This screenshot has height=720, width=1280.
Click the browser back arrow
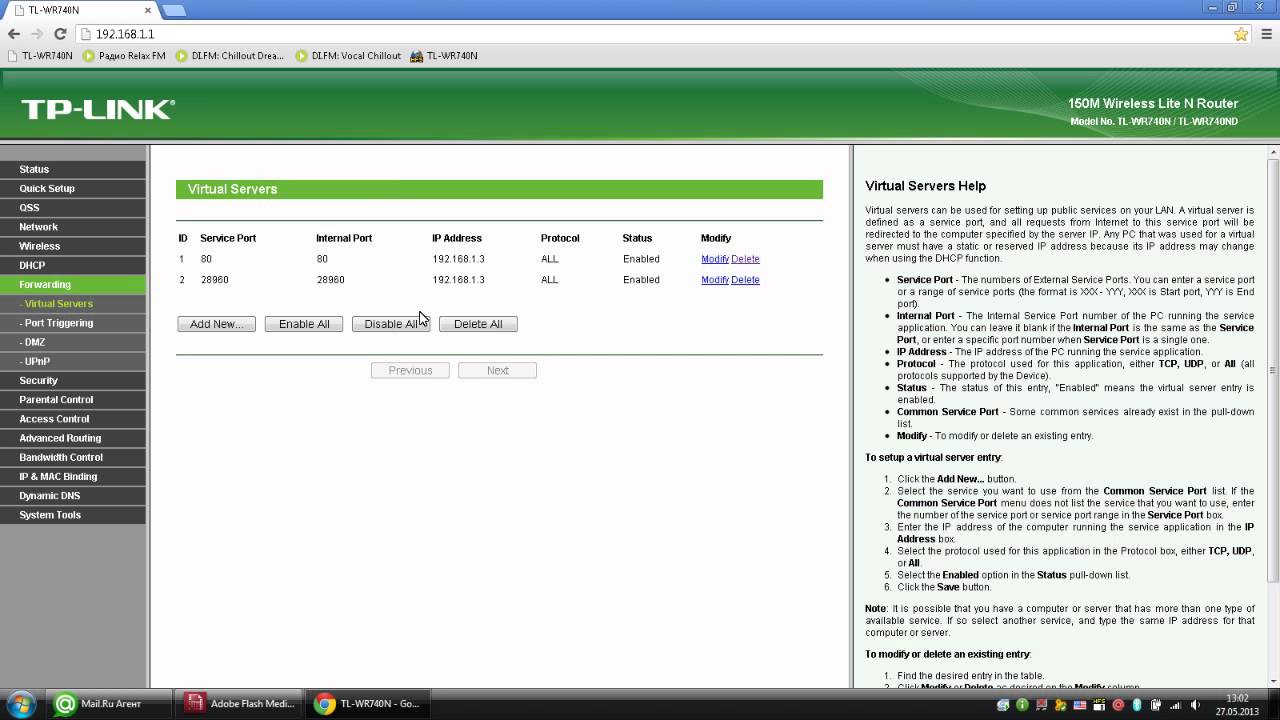point(14,34)
